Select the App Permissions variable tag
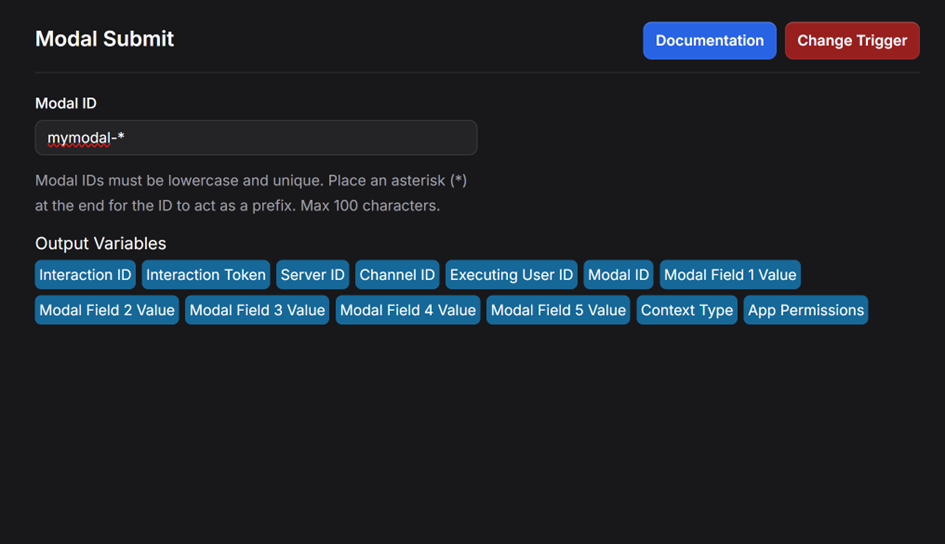The height and width of the screenshot is (544, 945). pos(806,310)
